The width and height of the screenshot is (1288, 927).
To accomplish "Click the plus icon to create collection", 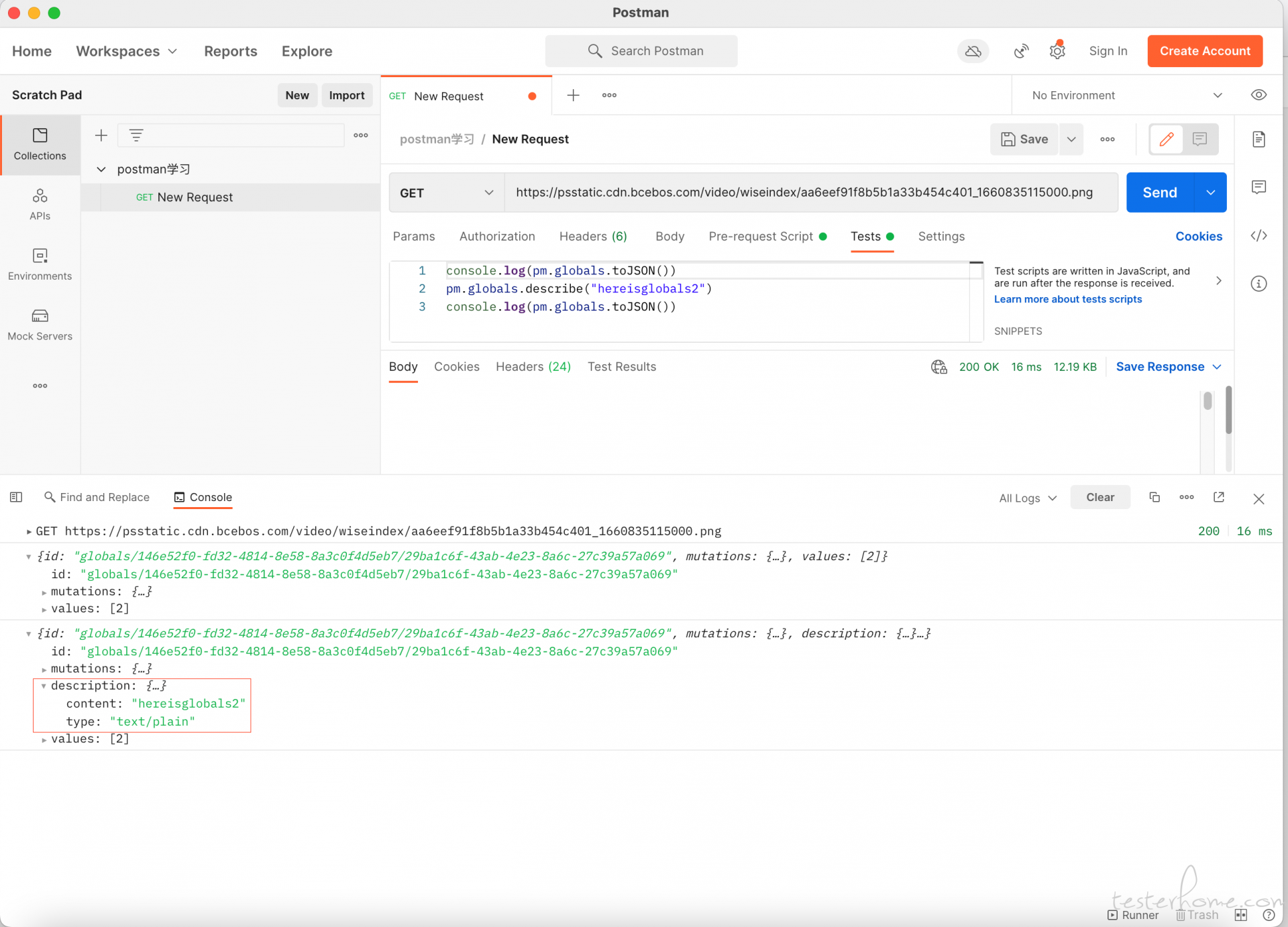I will click(101, 135).
